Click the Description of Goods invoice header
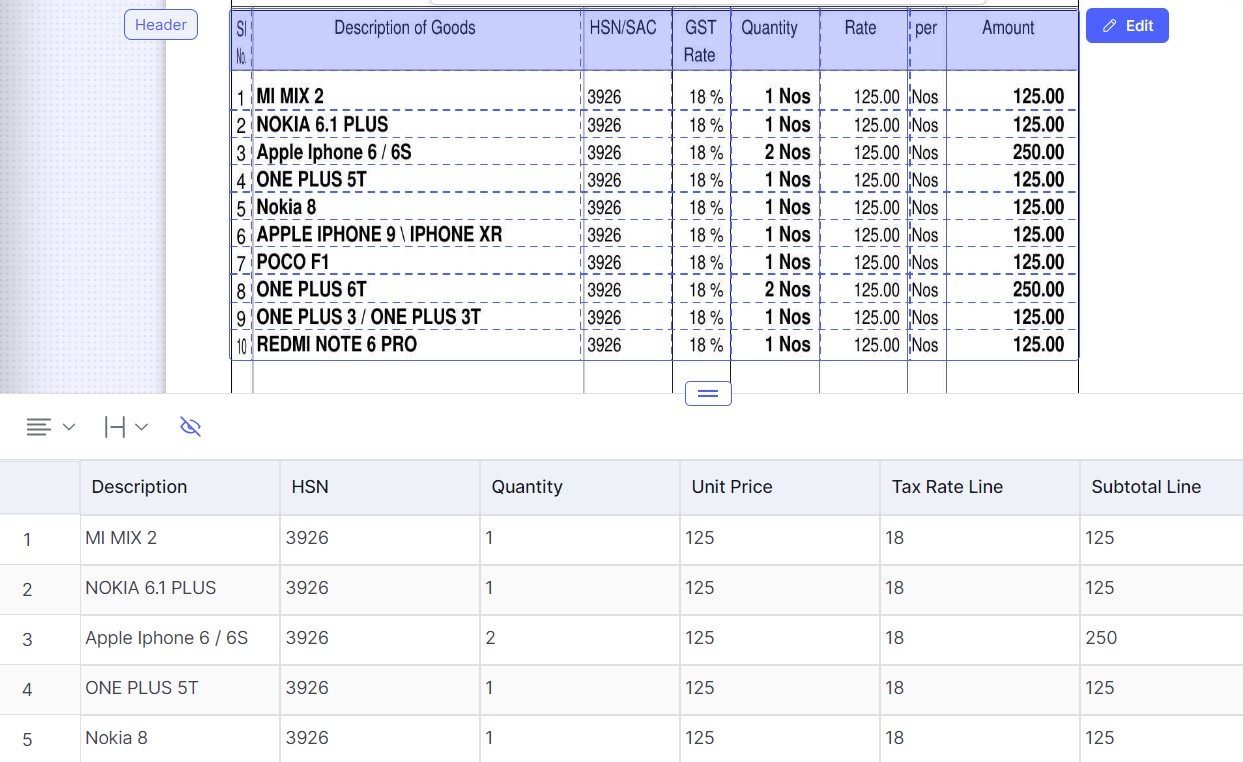This screenshot has width=1243, height=762. pos(405,28)
